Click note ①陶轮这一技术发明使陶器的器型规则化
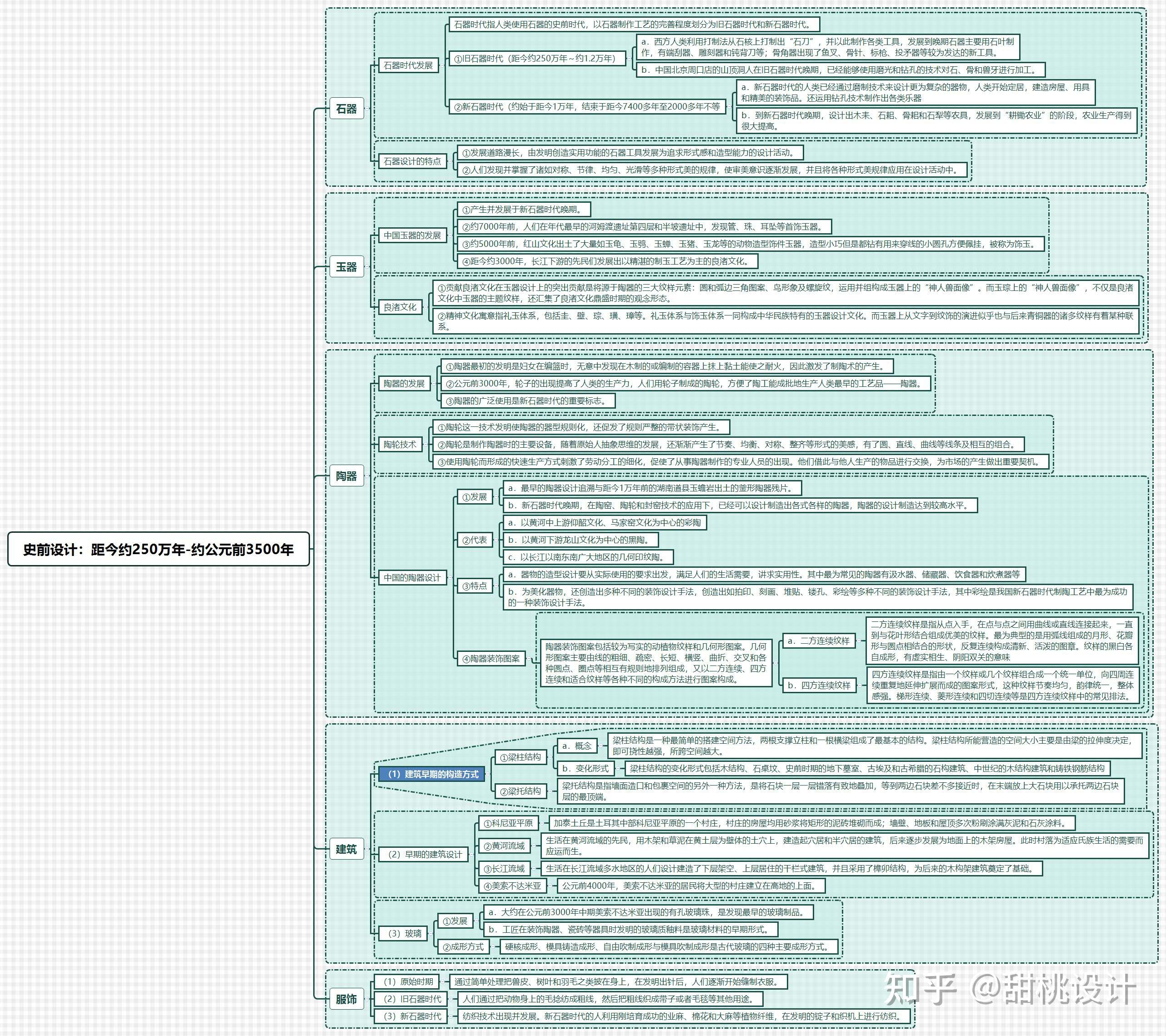The image size is (1166, 1036). click(x=581, y=427)
